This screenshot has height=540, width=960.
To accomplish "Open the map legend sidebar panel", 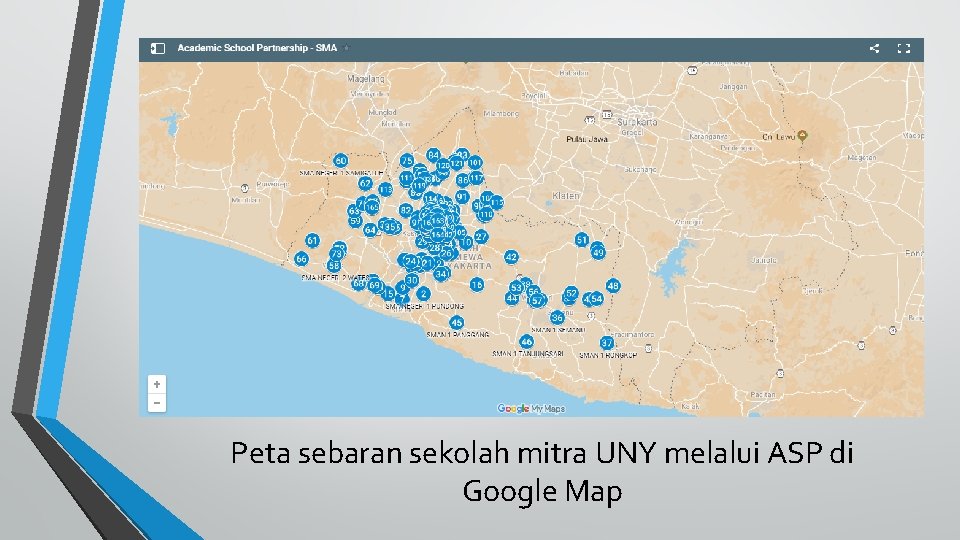I will pos(157,48).
